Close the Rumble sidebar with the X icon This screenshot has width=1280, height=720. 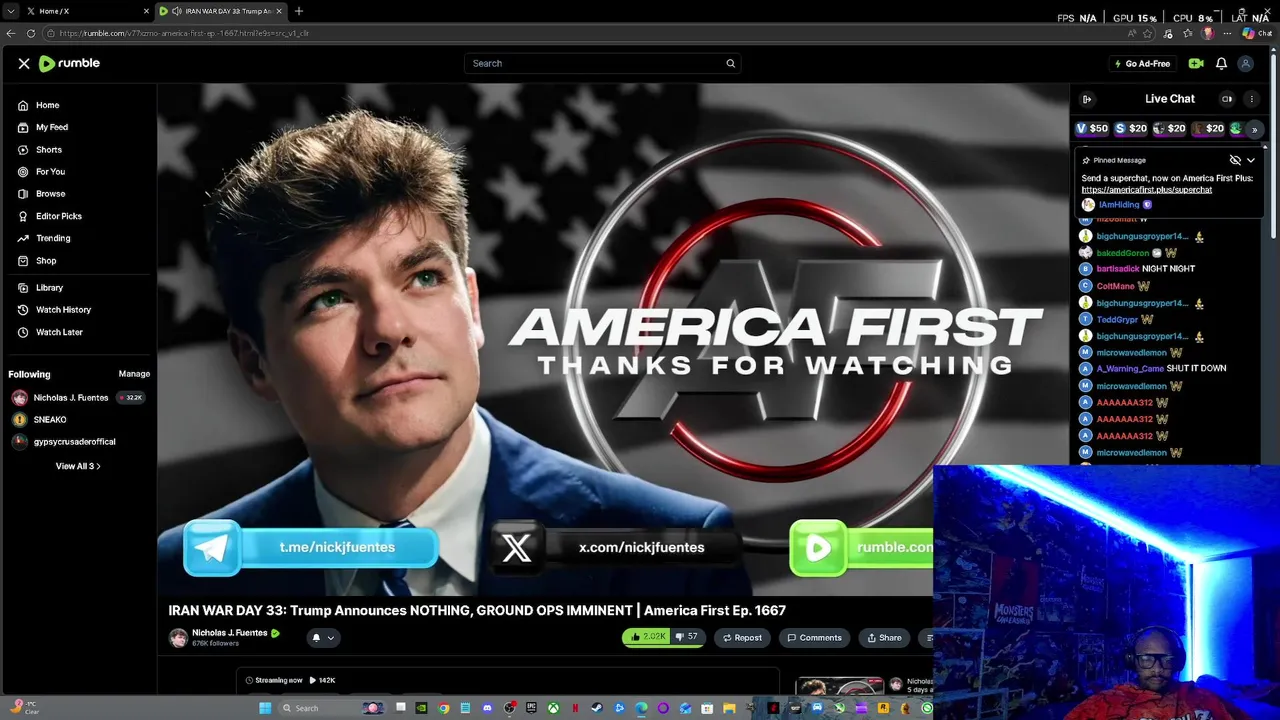click(24, 63)
